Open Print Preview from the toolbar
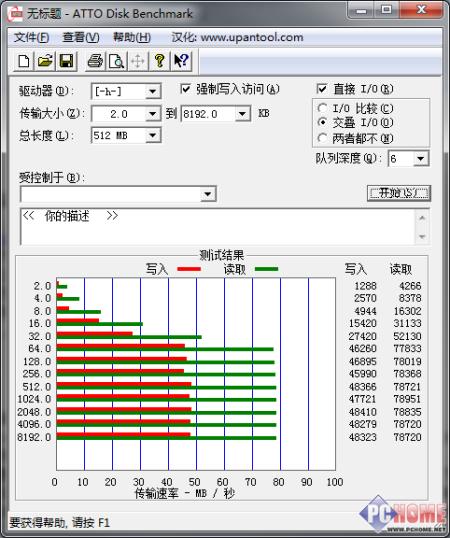450x538 pixels. pos(116,61)
